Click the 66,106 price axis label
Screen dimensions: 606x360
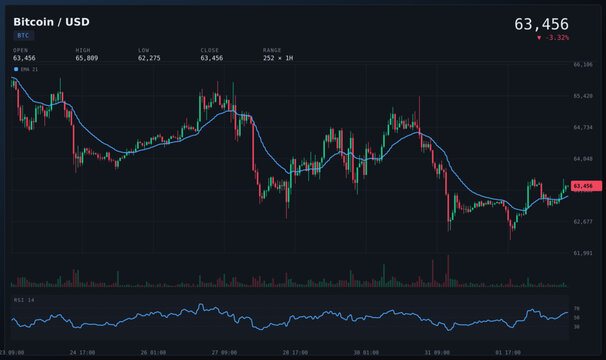point(583,65)
